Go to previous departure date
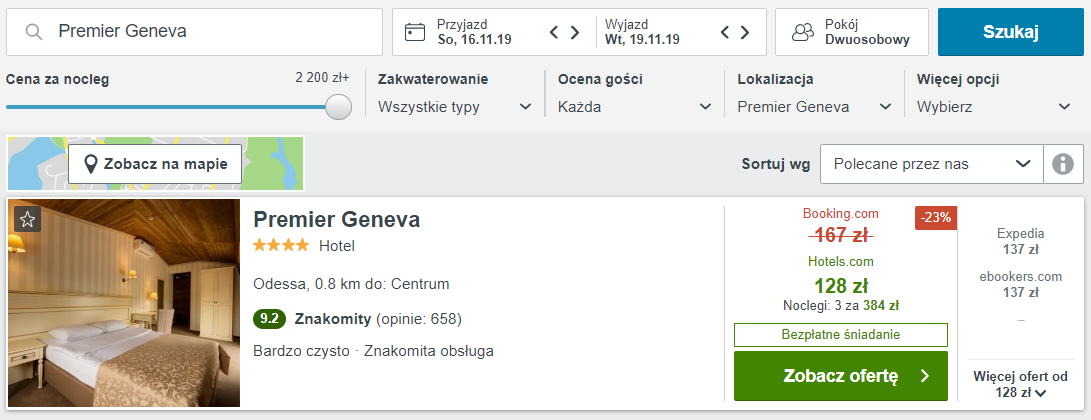 (x=725, y=32)
